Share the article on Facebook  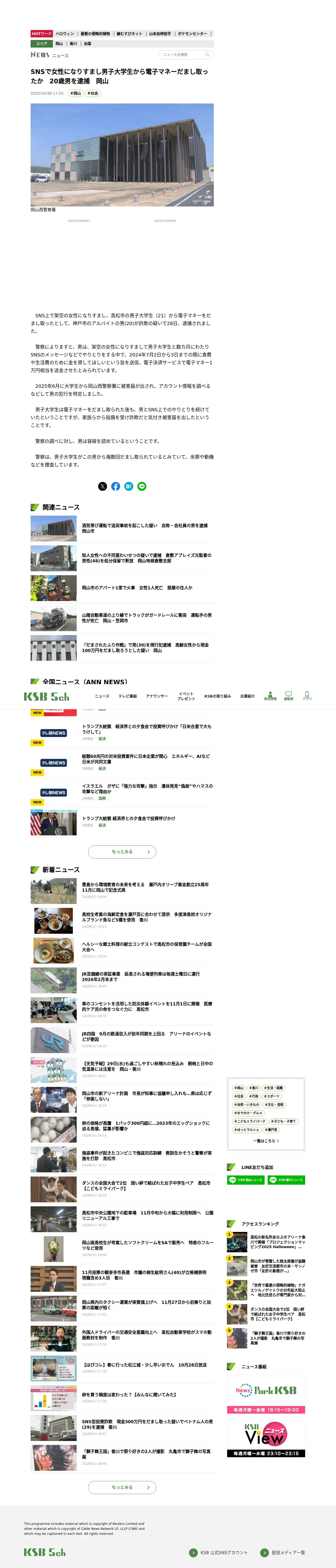click(x=115, y=486)
